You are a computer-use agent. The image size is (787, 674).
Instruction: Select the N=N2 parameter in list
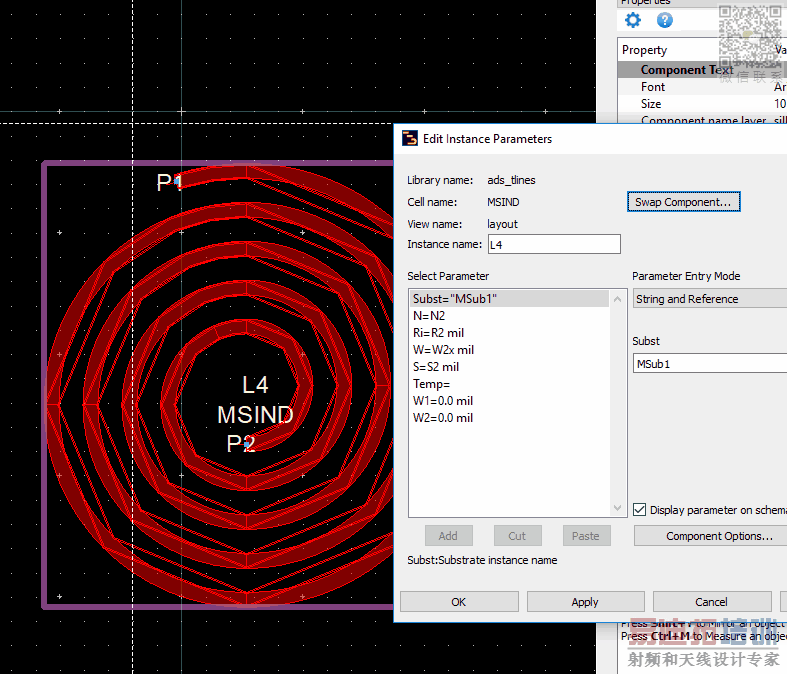click(429, 316)
